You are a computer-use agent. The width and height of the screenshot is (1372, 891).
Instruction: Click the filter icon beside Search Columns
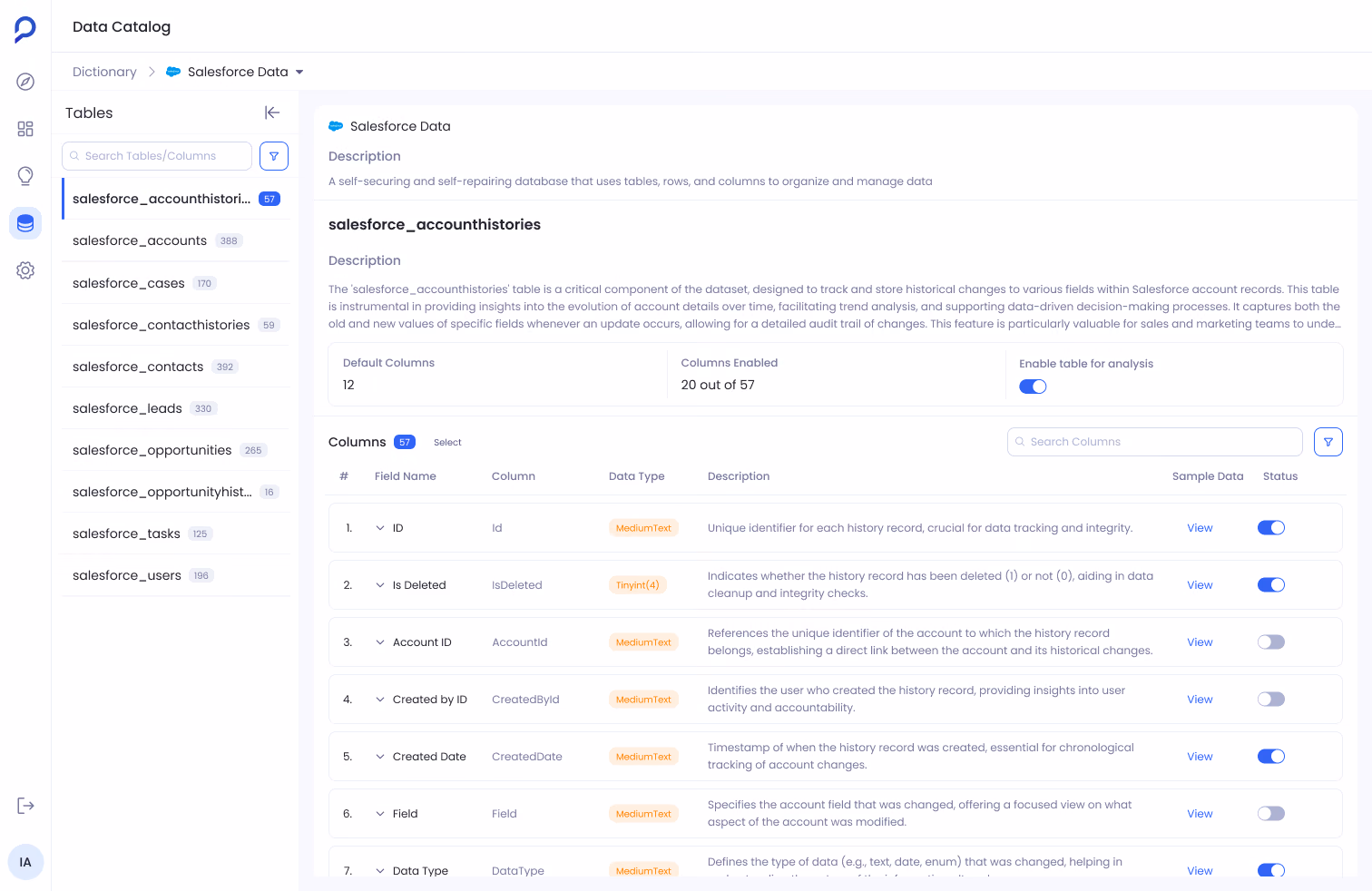point(1328,442)
